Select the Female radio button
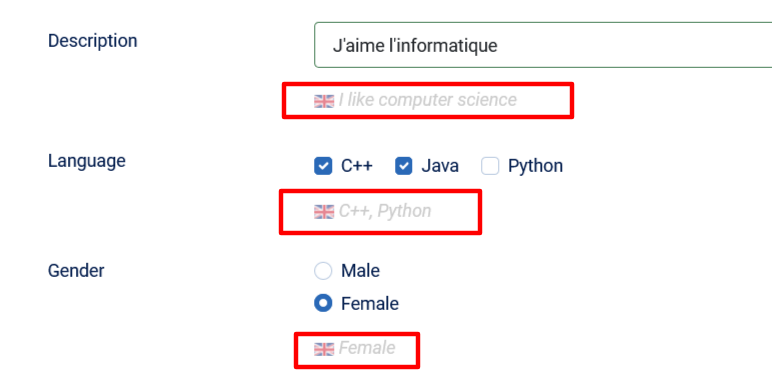Screen dimensions: 772x372 pyautogui.click(x=323, y=304)
